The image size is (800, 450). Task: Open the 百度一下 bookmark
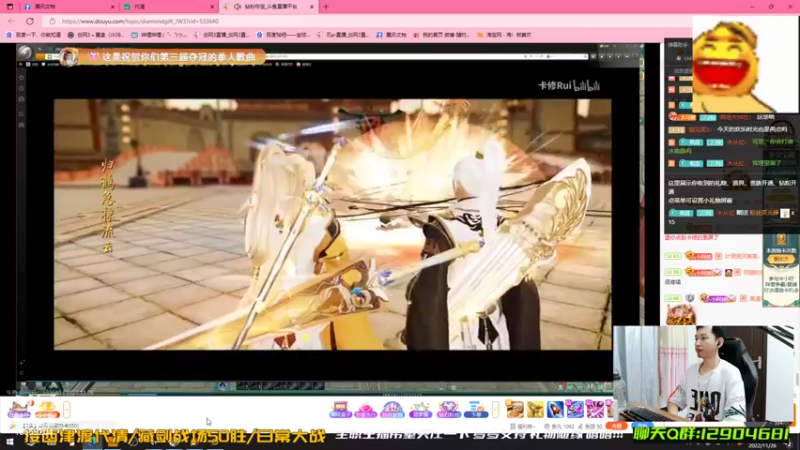(33, 35)
